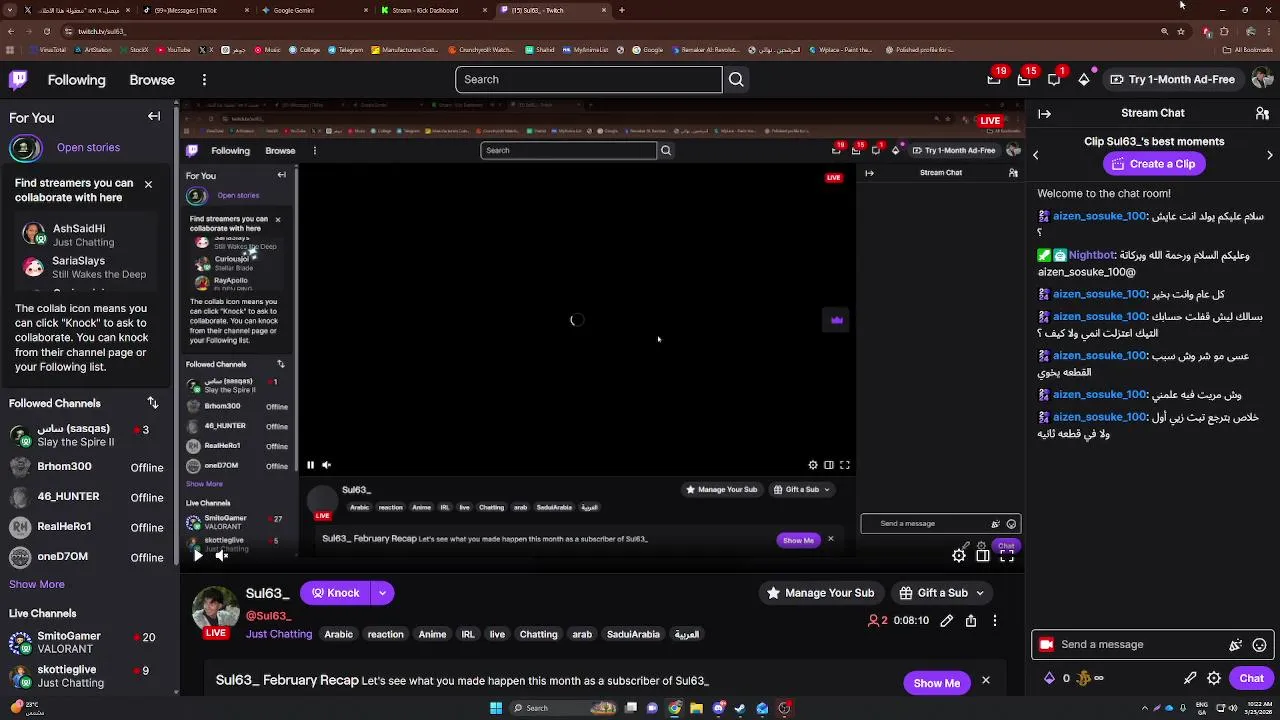Open the celebration icon in the chat box
This screenshot has width=1280, height=720.
[1236, 645]
